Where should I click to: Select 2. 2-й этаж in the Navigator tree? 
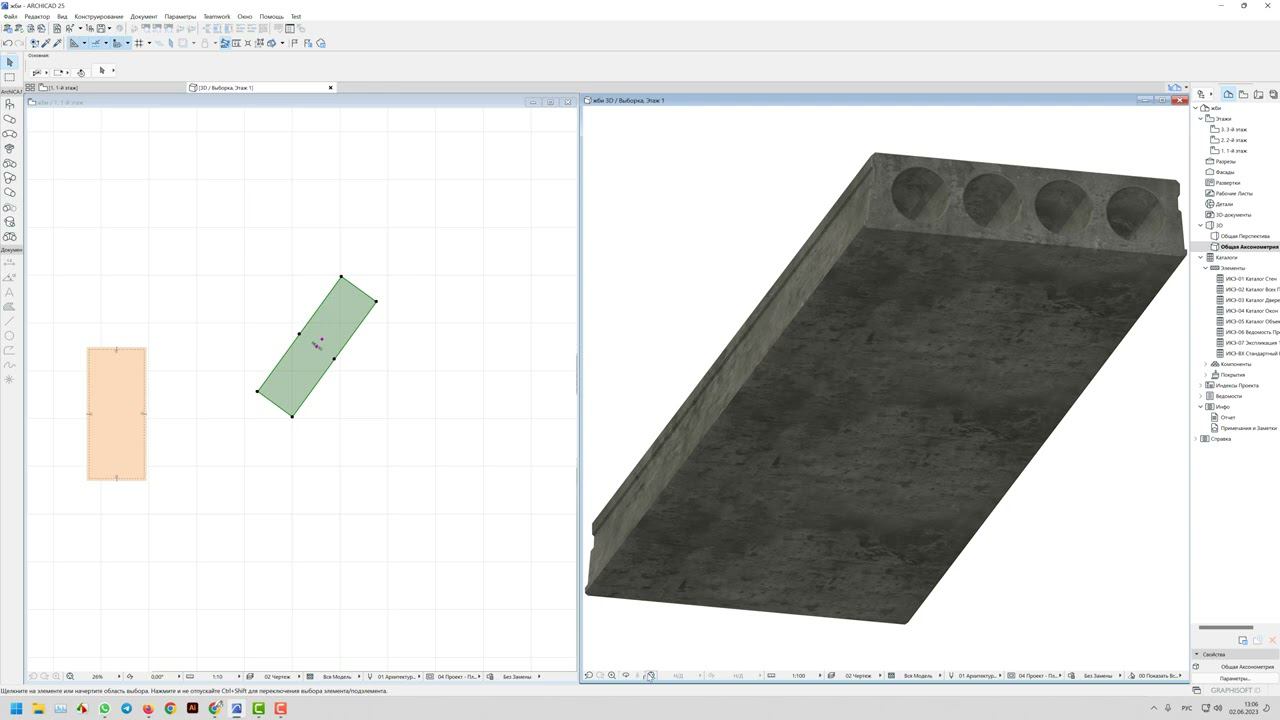[1233, 140]
